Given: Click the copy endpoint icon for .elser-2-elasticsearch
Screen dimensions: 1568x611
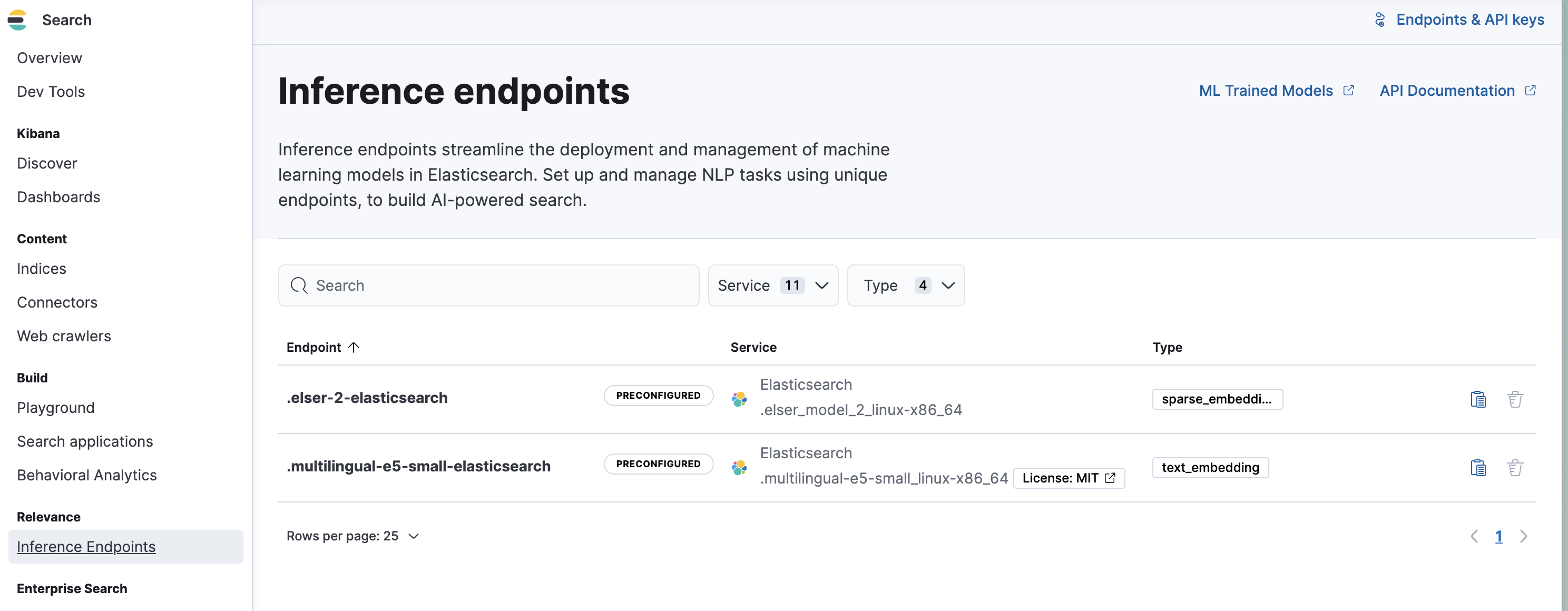Looking at the screenshot, I should (1479, 398).
